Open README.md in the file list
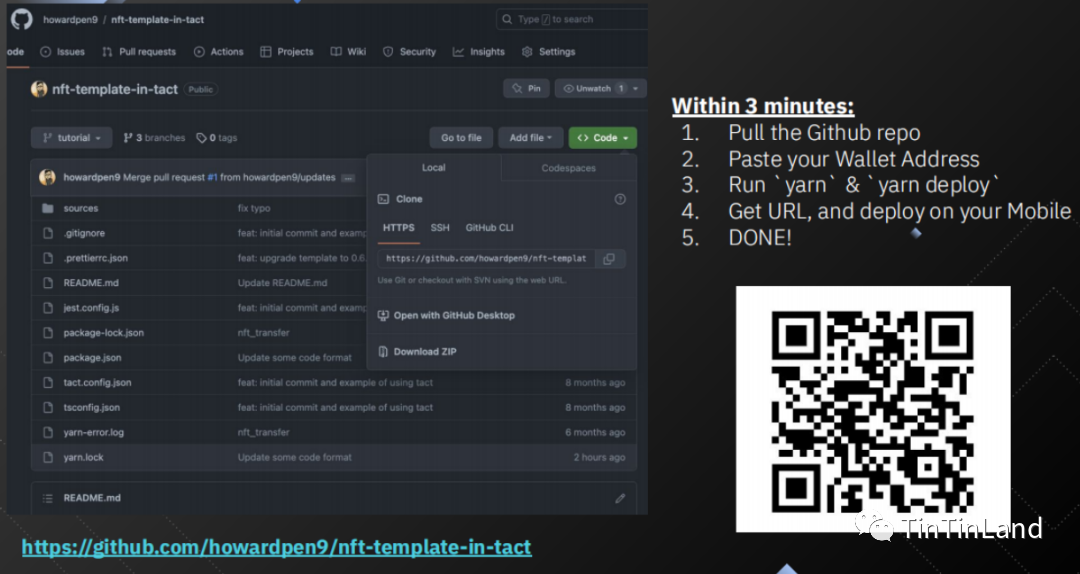The height and width of the screenshot is (574, 1080). point(91,283)
